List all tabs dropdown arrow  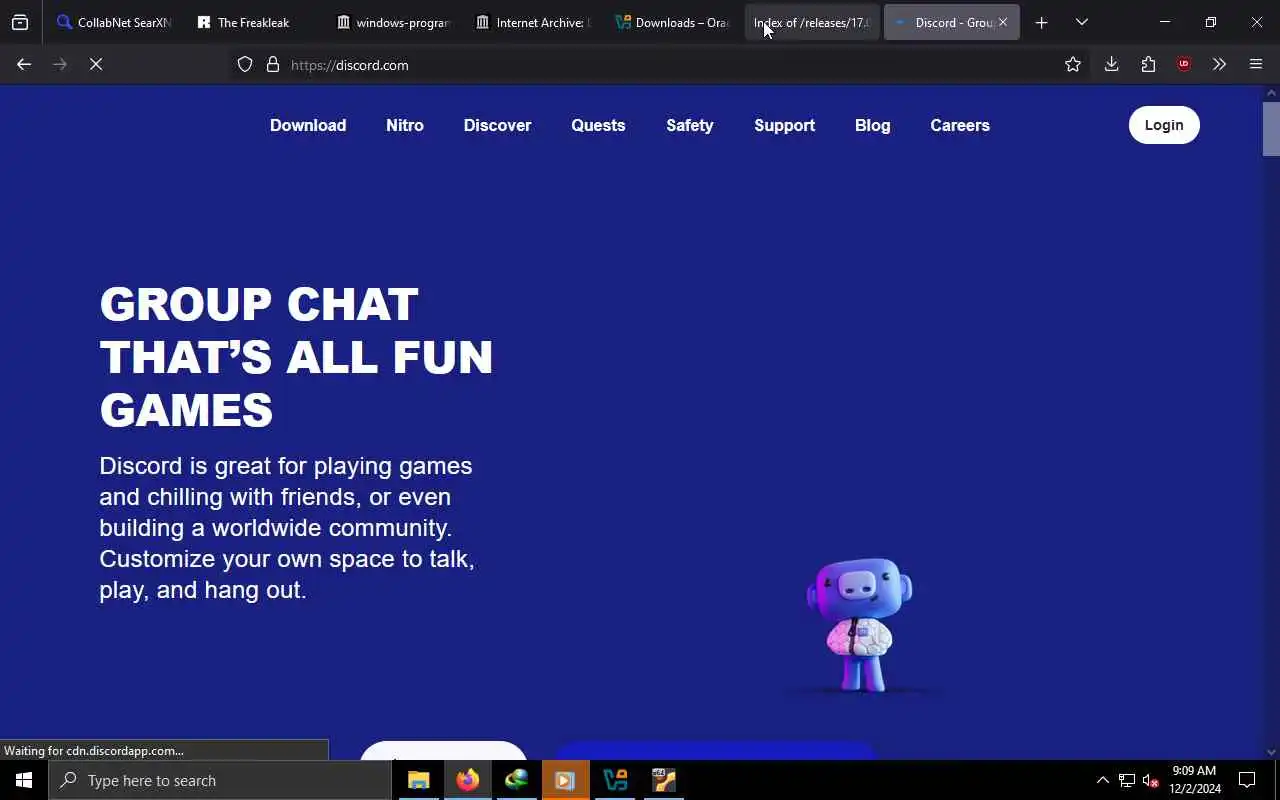[1082, 22]
